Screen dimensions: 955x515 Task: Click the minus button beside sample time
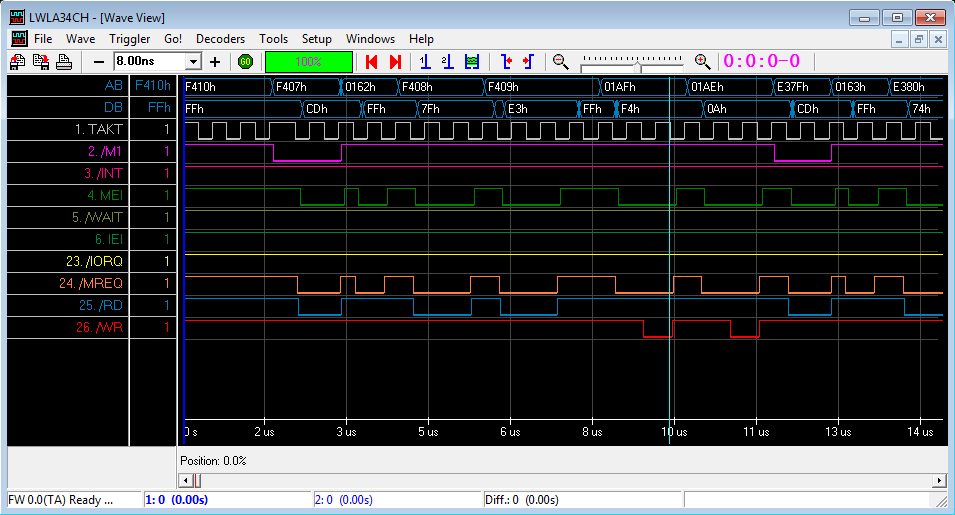tap(98, 62)
